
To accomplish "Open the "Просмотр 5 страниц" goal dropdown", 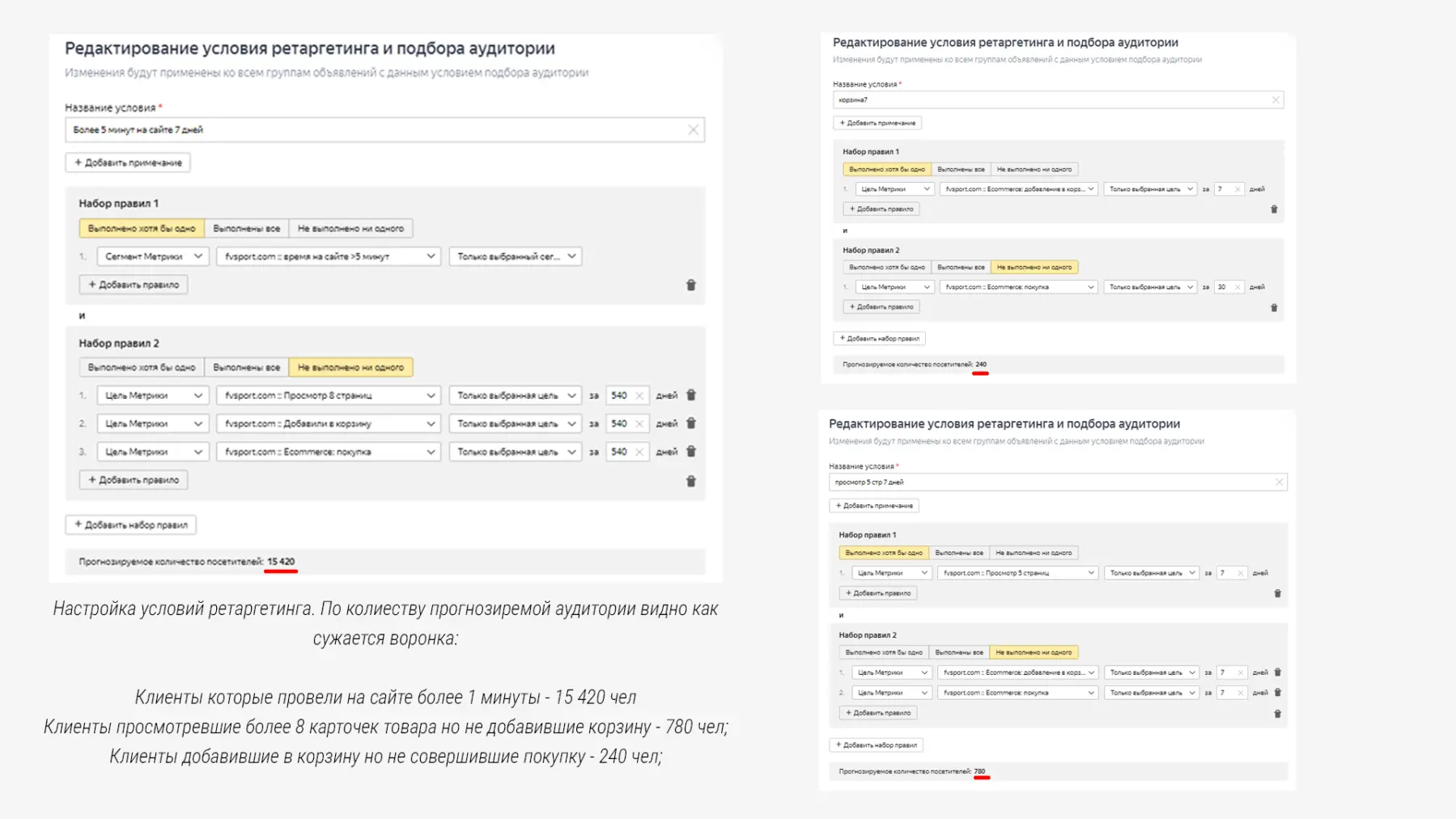I will coord(1018,573).
